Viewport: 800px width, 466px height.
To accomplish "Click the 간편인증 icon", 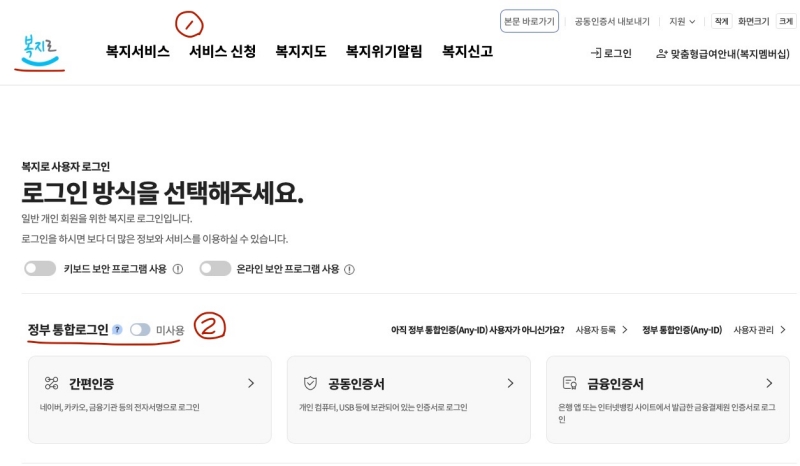I will pyautogui.click(x=52, y=383).
